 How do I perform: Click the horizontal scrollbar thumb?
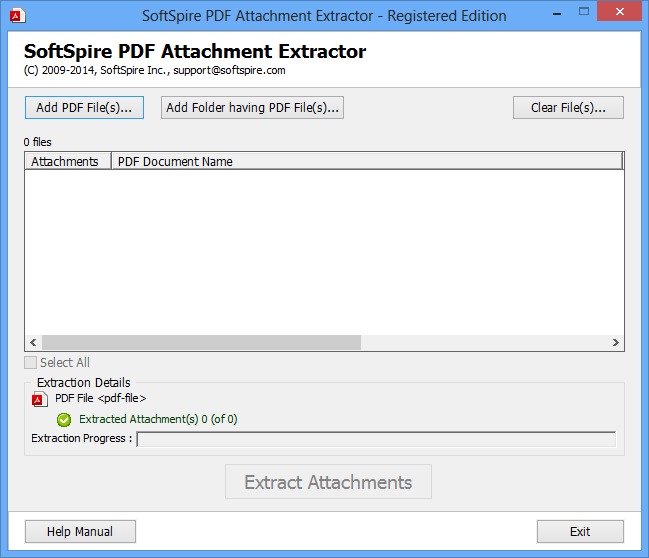pyautogui.click(x=200, y=342)
